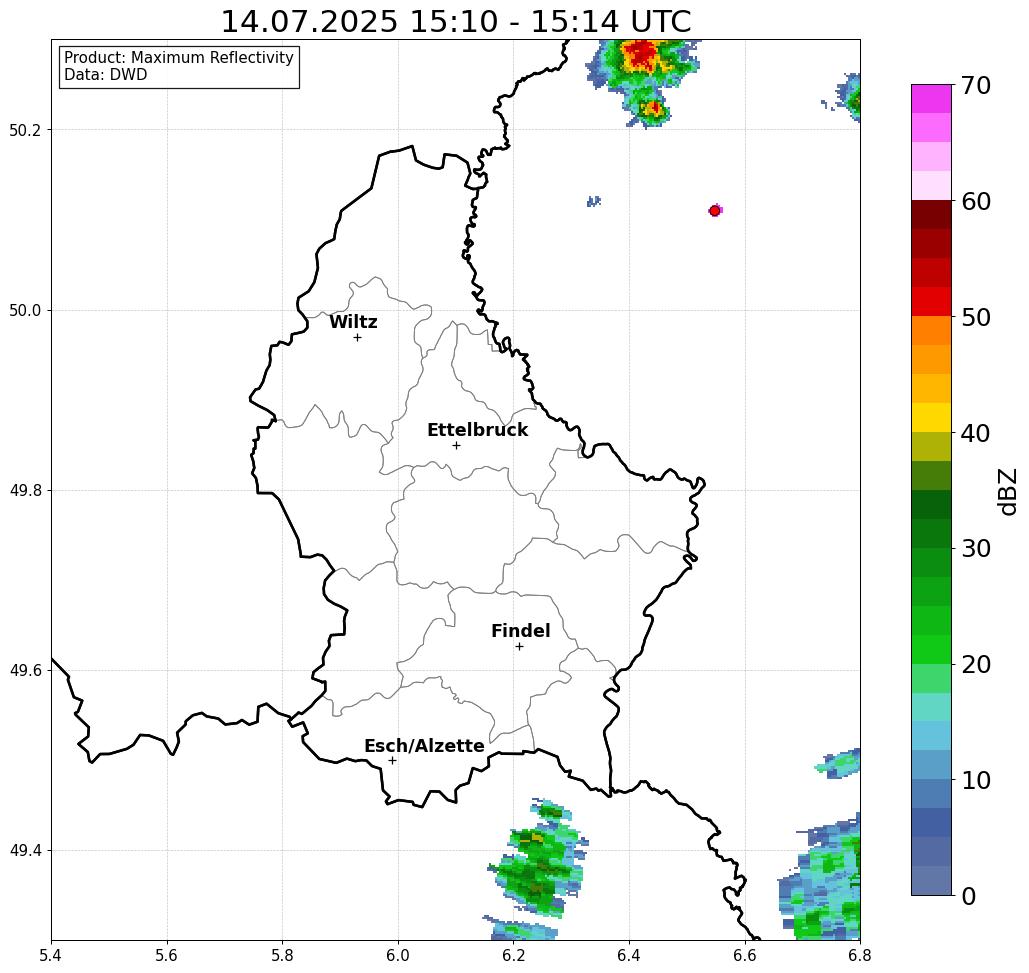Screen dimensions: 1029x973
Task: Click the latitude 50.2 axis label
Action: 25,130
